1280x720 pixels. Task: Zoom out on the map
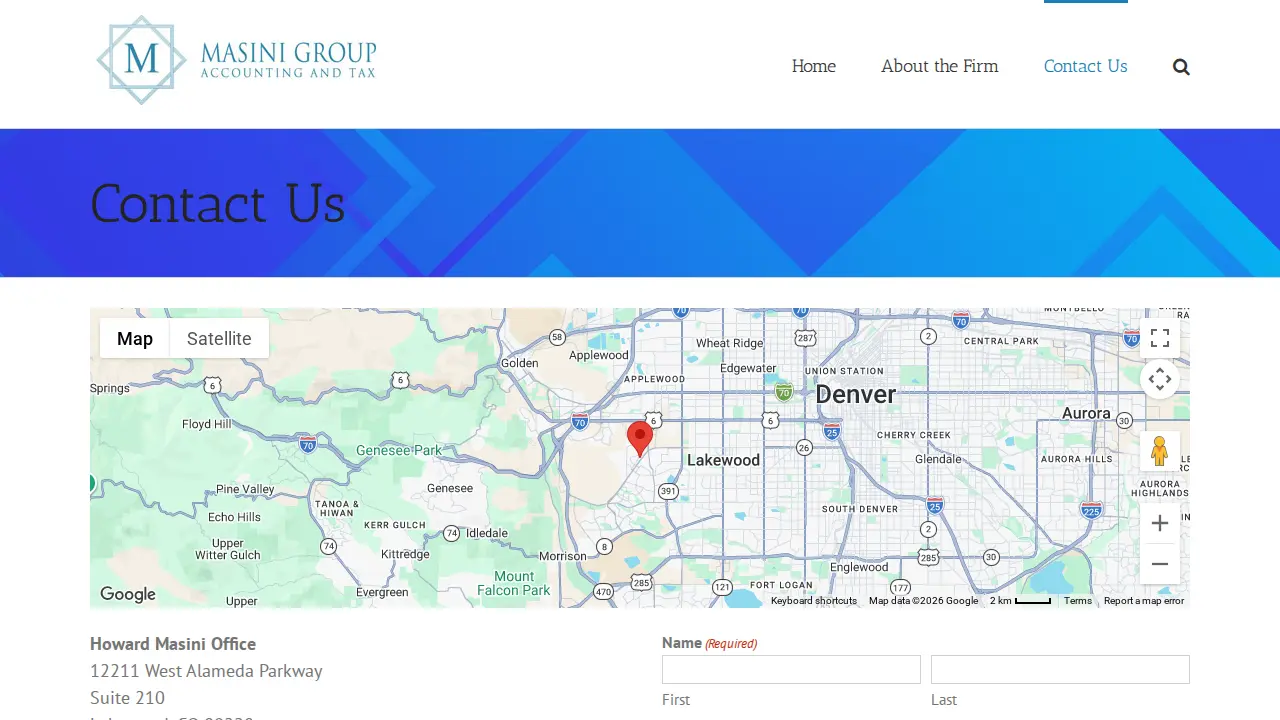pos(1160,564)
